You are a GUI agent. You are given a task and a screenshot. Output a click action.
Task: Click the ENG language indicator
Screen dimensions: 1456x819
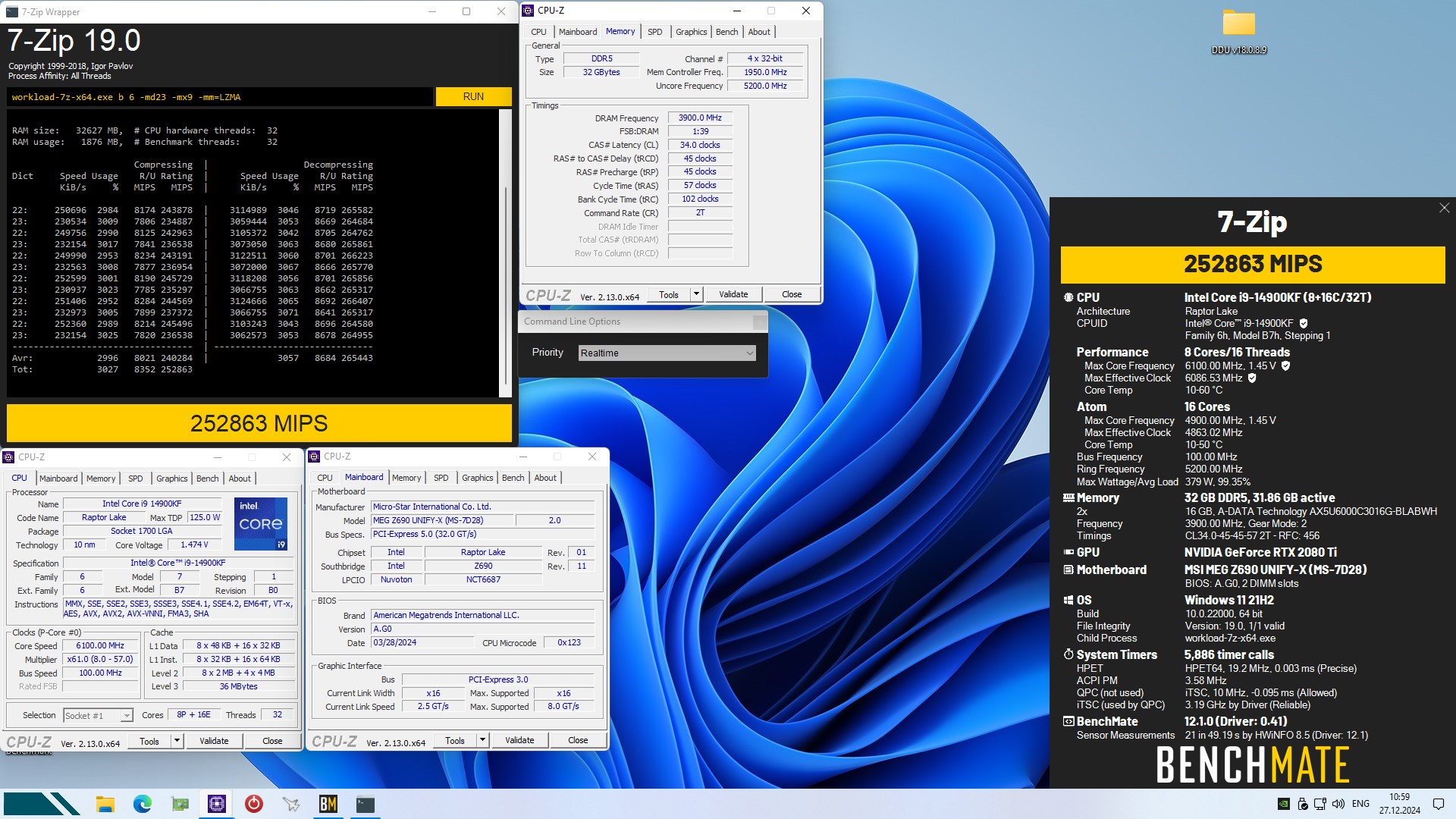click(x=1361, y=804)
